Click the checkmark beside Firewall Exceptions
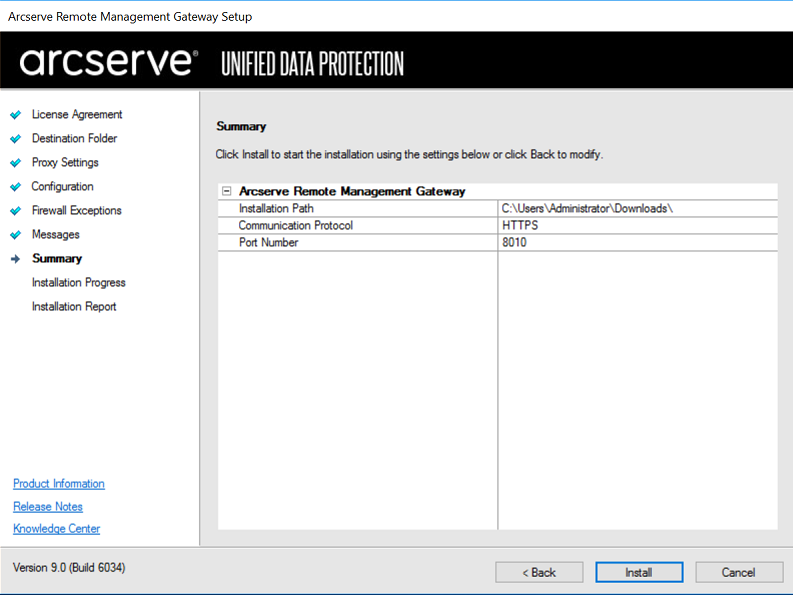This screenshot has height=595, width=793. [x=16, y=211]
